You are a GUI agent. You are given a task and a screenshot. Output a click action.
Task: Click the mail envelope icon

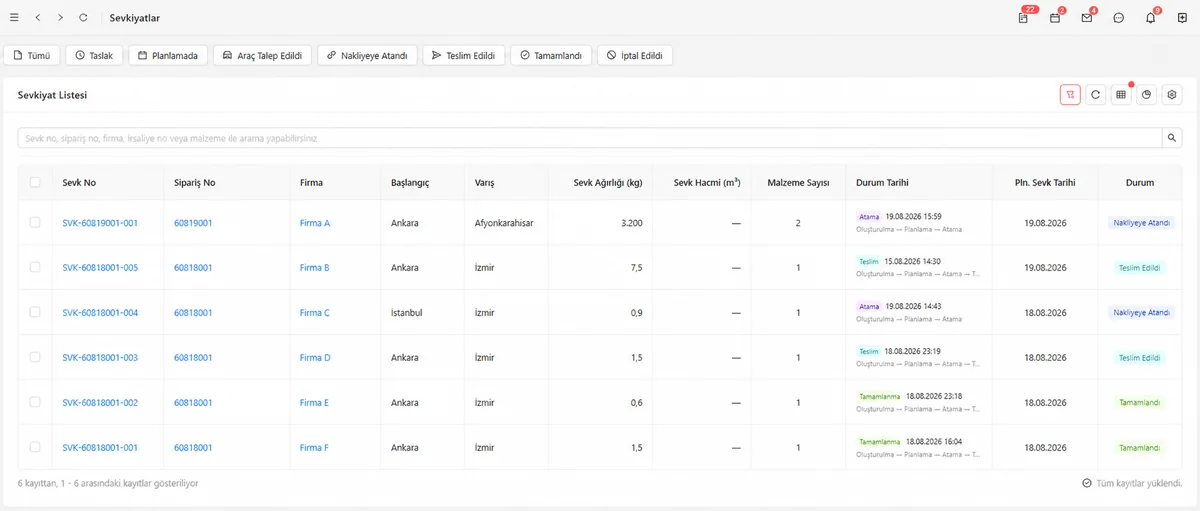1087,18
